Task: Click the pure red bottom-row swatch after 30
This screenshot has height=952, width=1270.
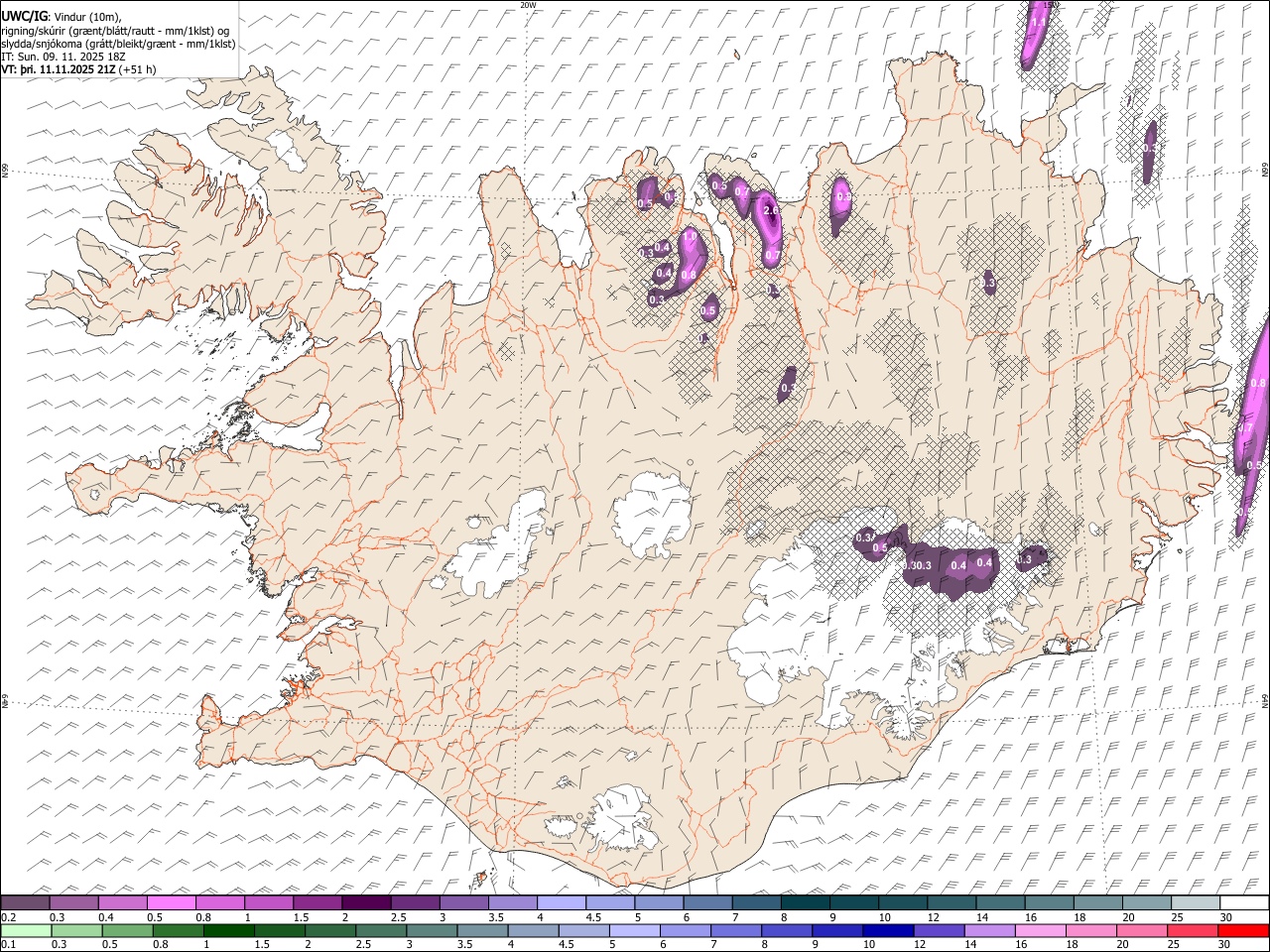Action: click(1242, 931)
